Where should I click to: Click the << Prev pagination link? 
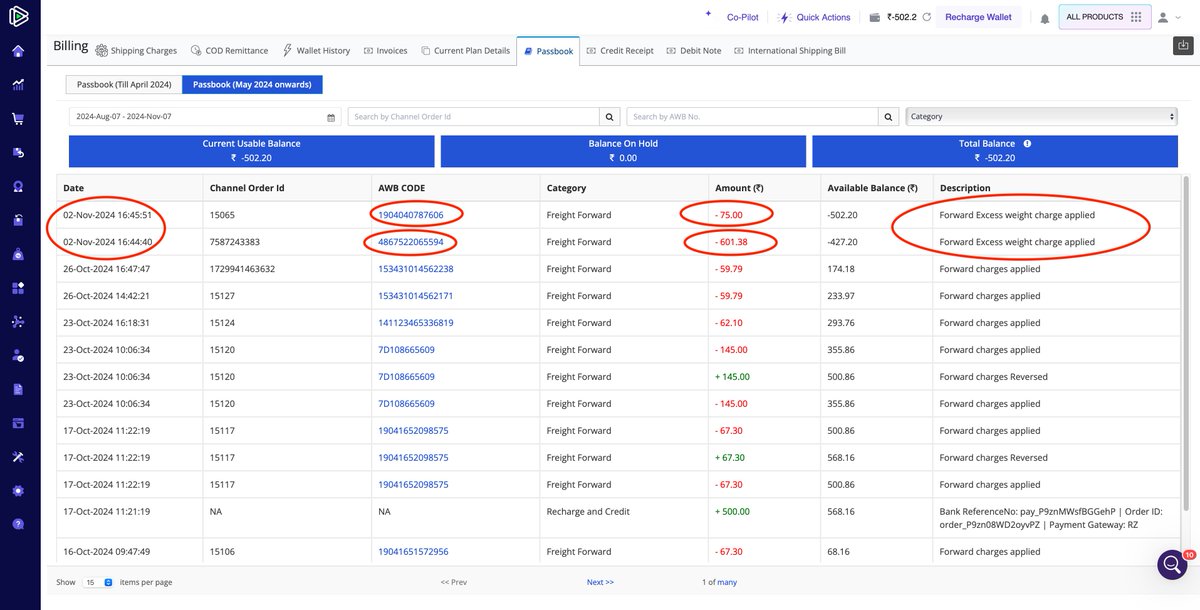(x=453, y=582)
